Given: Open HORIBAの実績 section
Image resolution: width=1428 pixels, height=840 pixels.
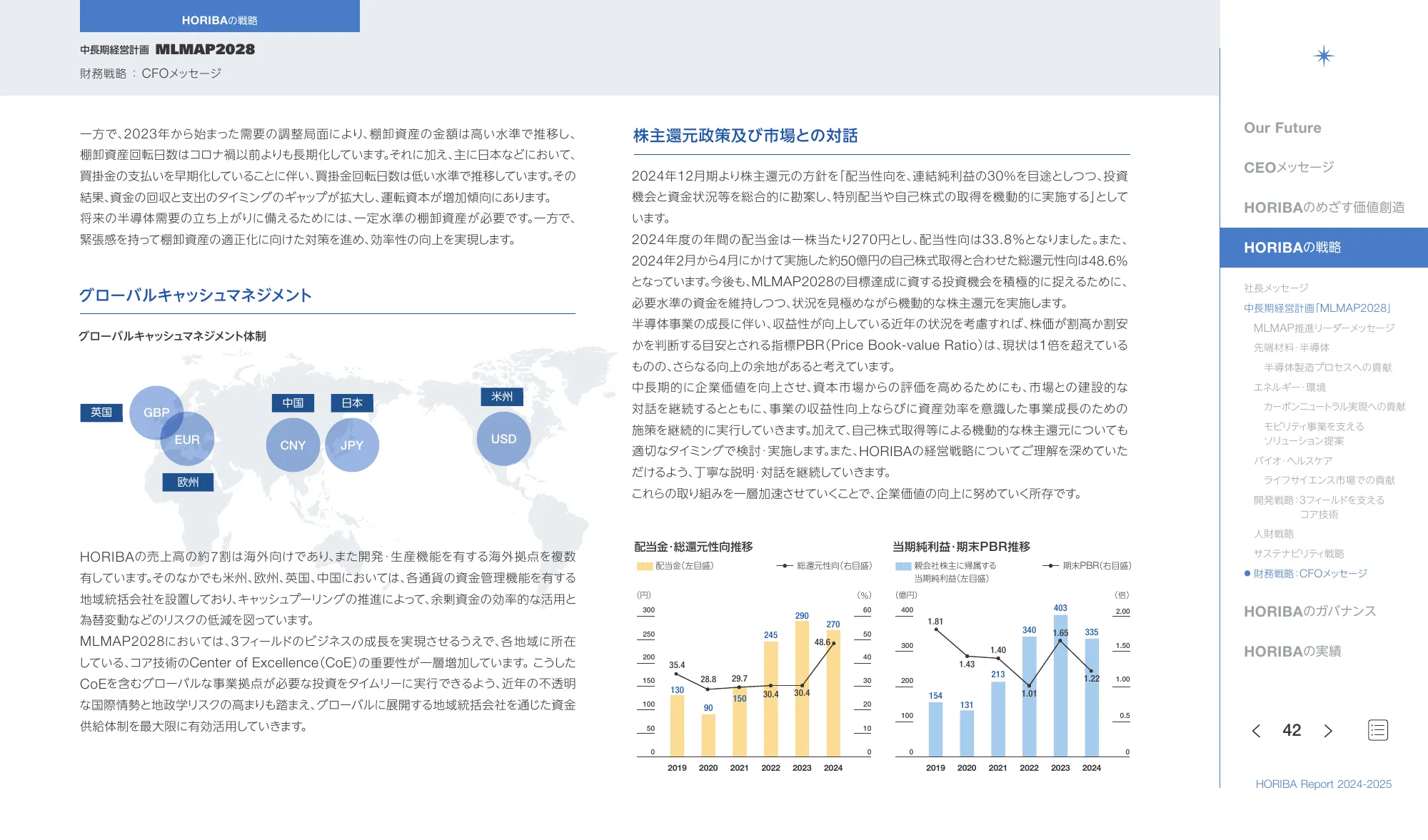Looking at the screenshot, I should click(x=1292, y=652).
